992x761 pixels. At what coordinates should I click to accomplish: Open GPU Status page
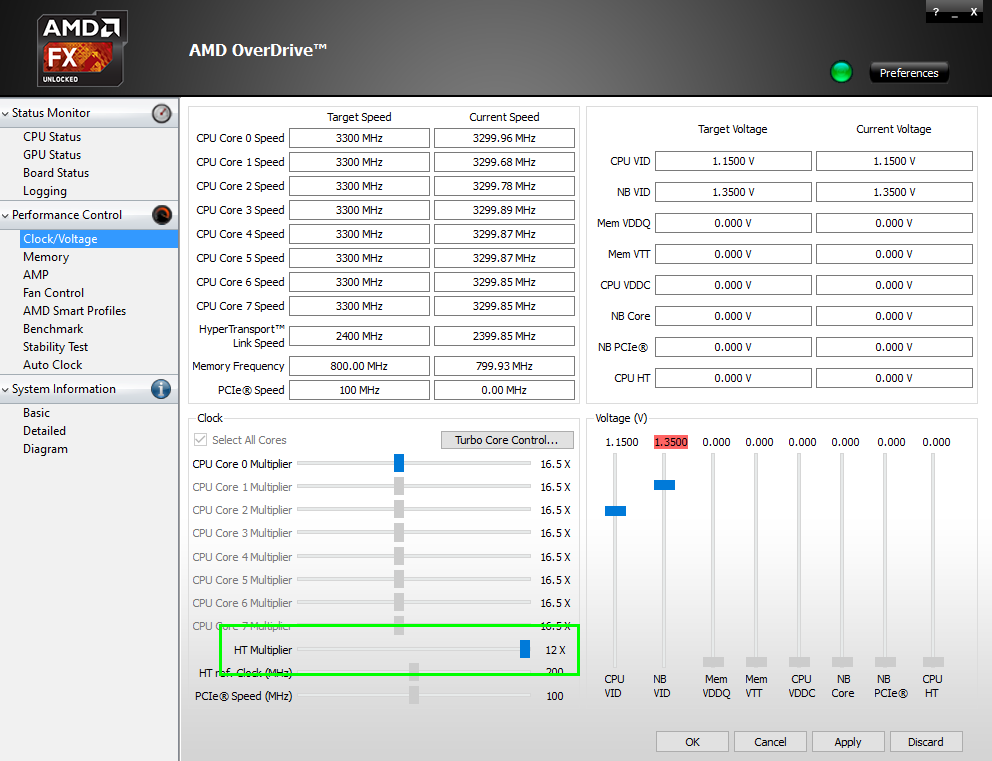(x=52, y=155)
